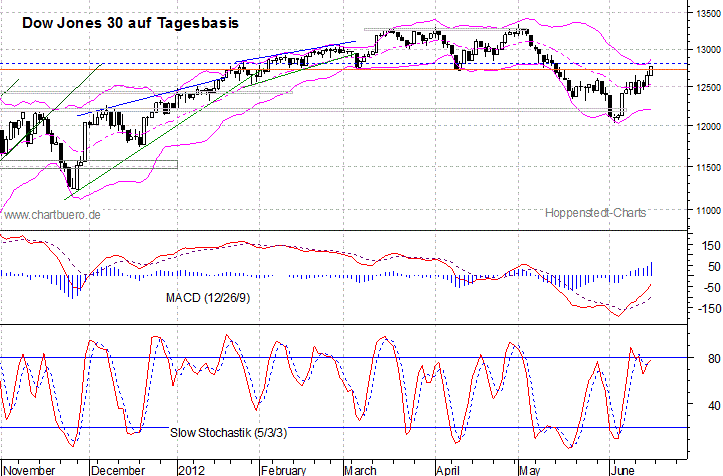Click the December month label
723x476 pixels.
[x=118, y=470]
